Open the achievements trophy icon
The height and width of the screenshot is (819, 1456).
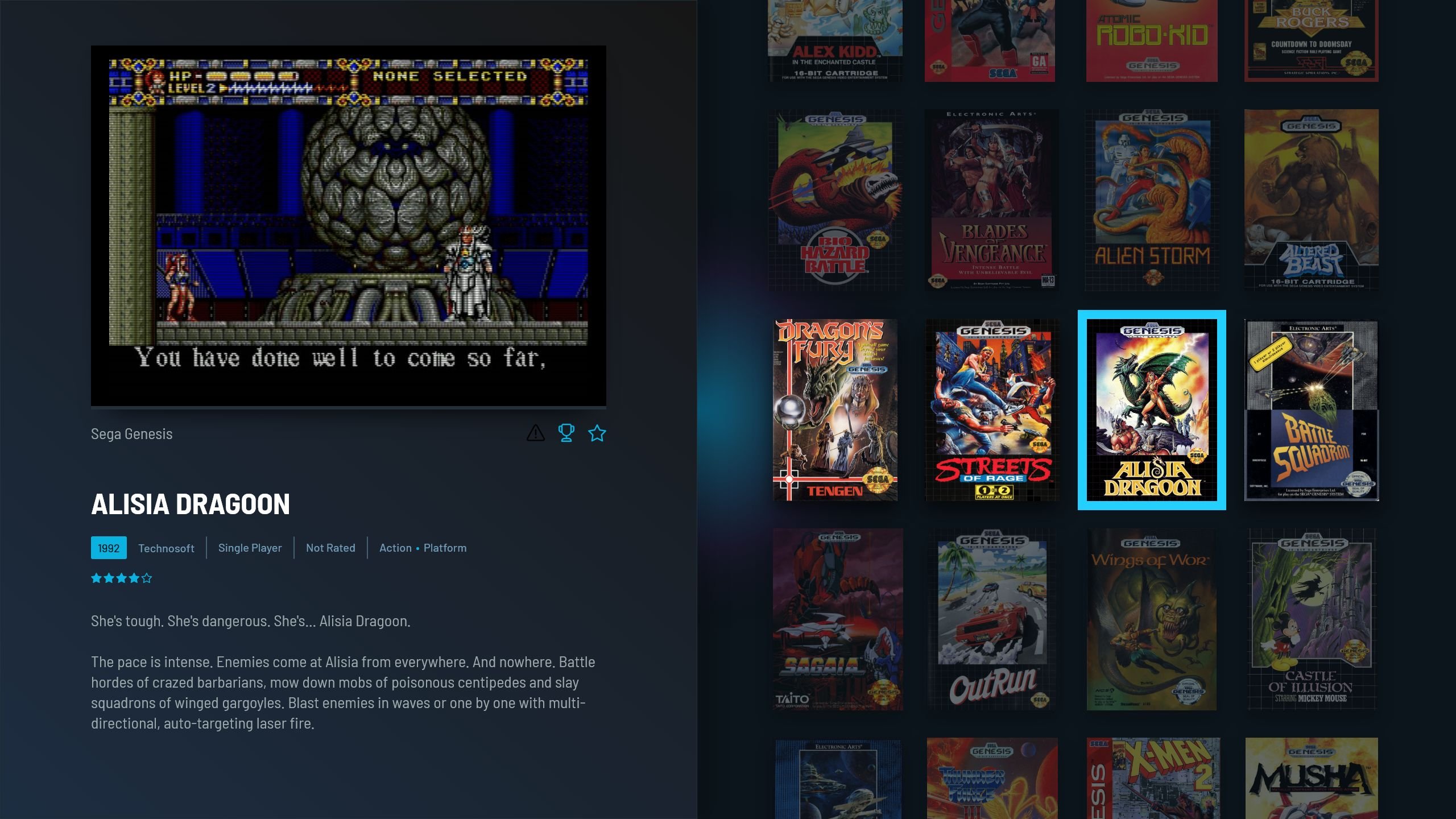(x=566, y=433)
